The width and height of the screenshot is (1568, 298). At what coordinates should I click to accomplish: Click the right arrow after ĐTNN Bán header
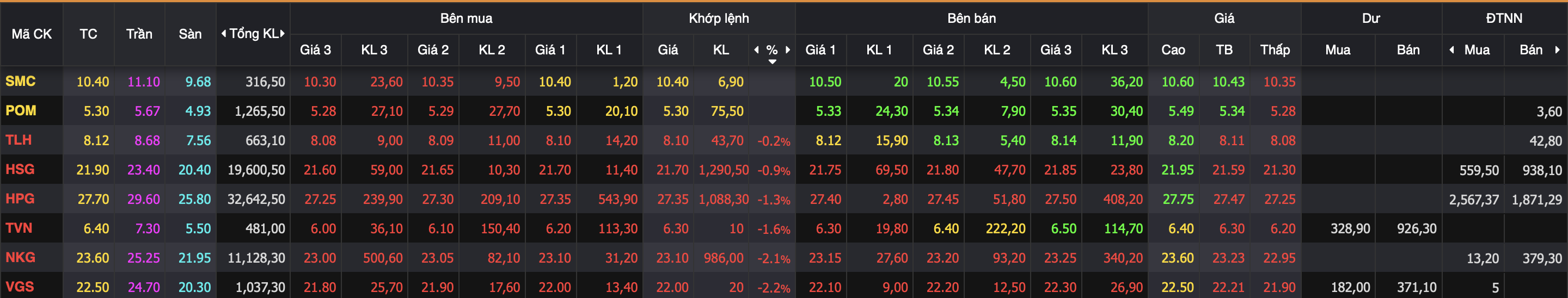pos(1557,50)
